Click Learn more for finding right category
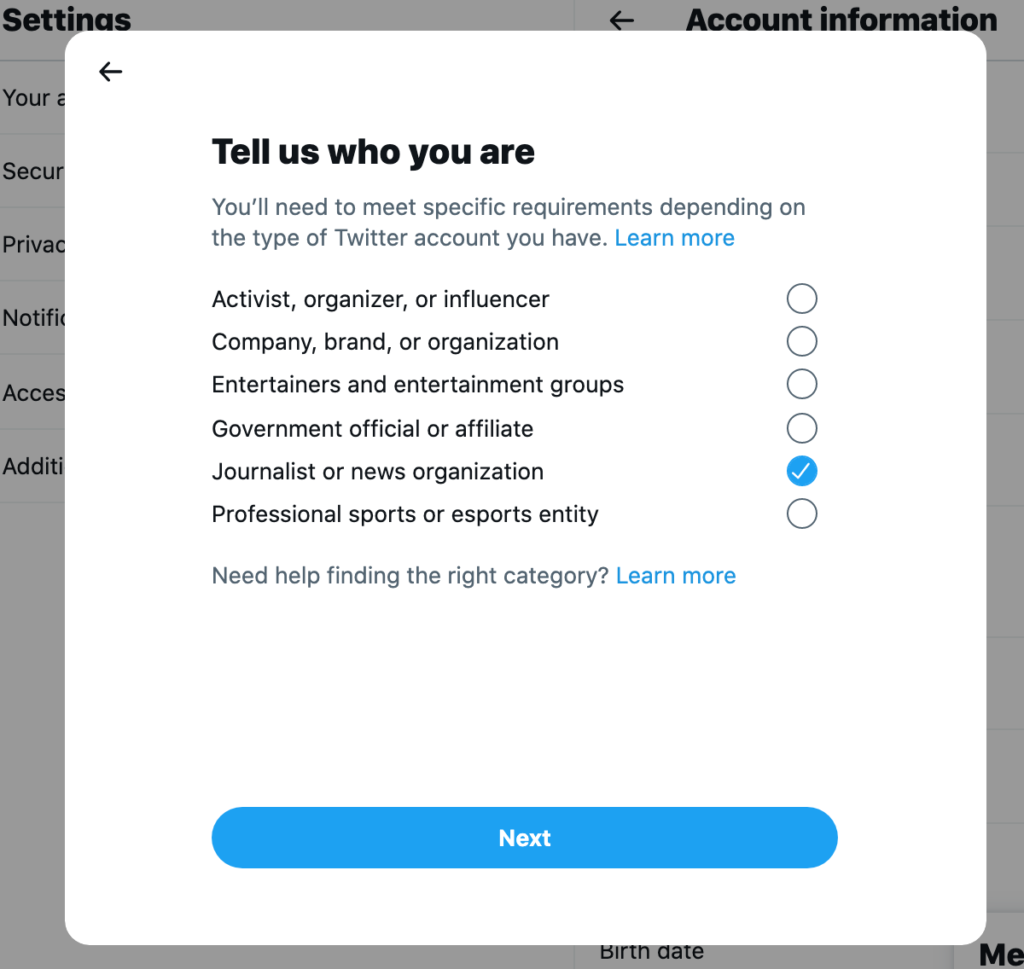The image size is (1024, 969). 675,576
